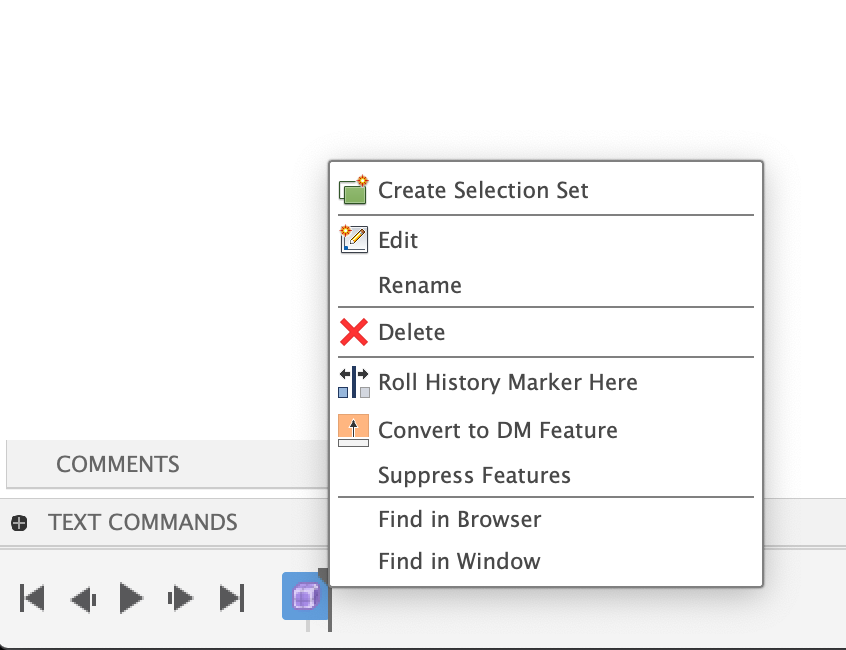Step forward one timeline feature
The image size is (846, 650).
(x=181, y=599)
